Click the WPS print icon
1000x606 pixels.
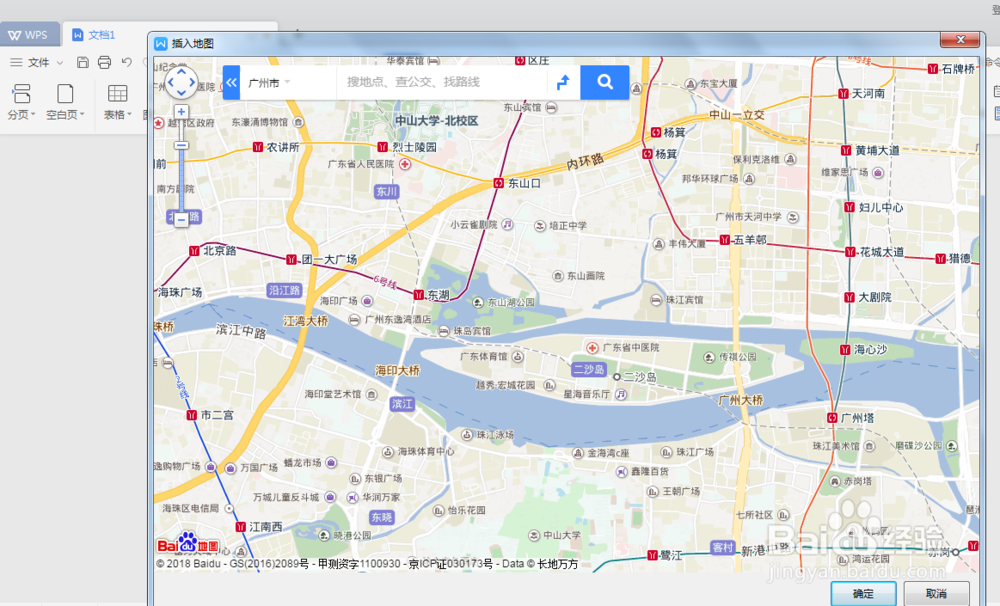coord(105,62)
